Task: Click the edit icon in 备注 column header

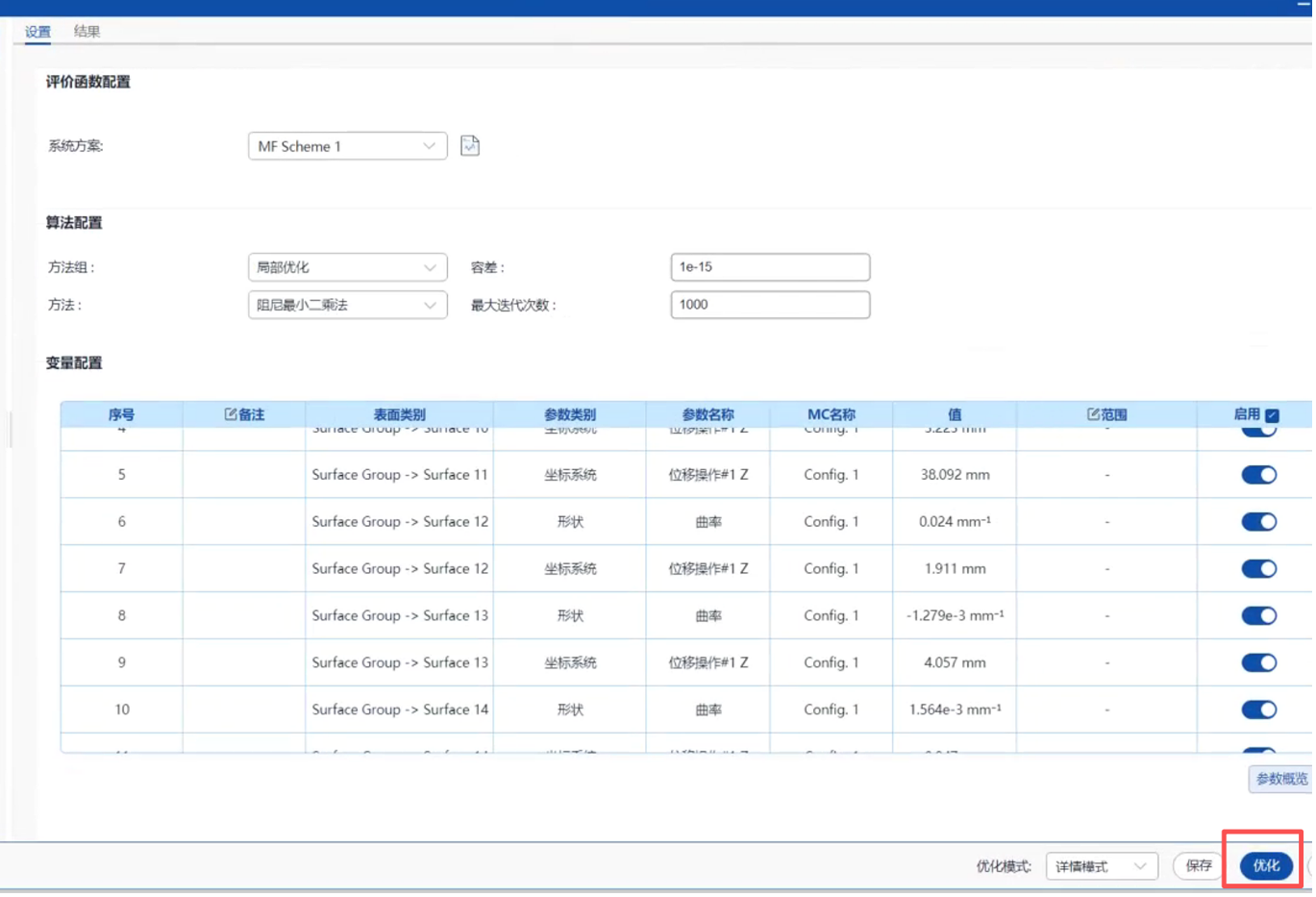Action: pos(231,414)
